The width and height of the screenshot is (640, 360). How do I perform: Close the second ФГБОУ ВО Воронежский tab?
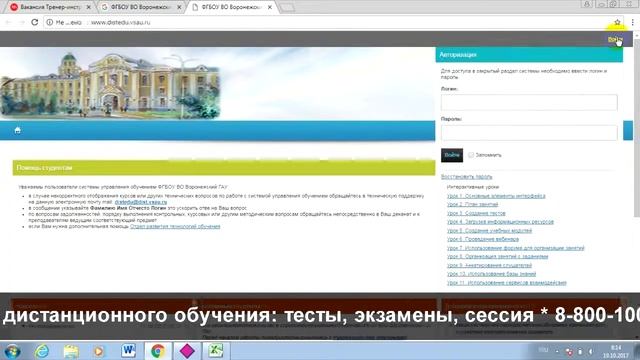pyautogui.click(x=179, y=7)
